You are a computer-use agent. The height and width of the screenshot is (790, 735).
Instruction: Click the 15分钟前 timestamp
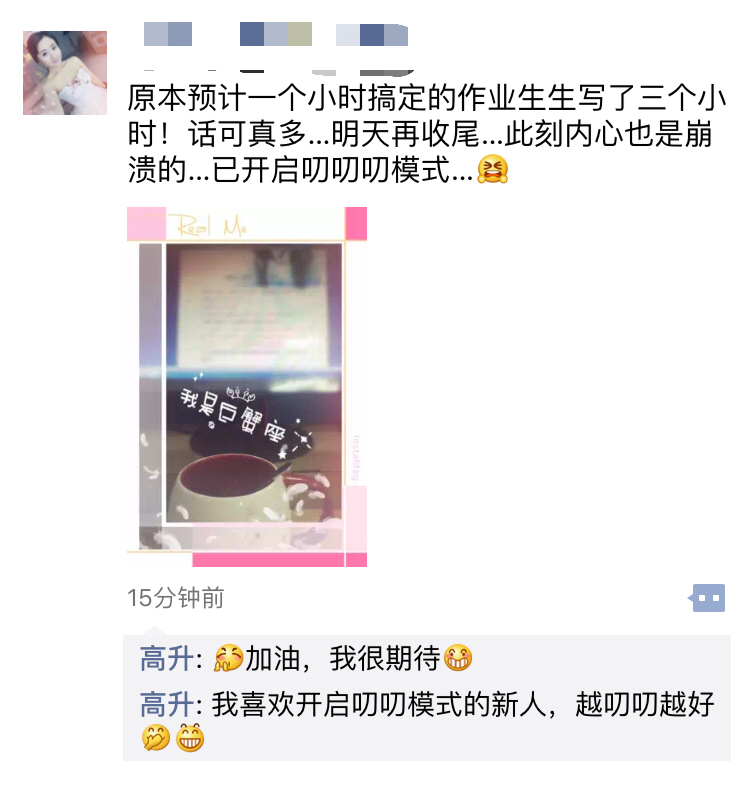point(175,598)
